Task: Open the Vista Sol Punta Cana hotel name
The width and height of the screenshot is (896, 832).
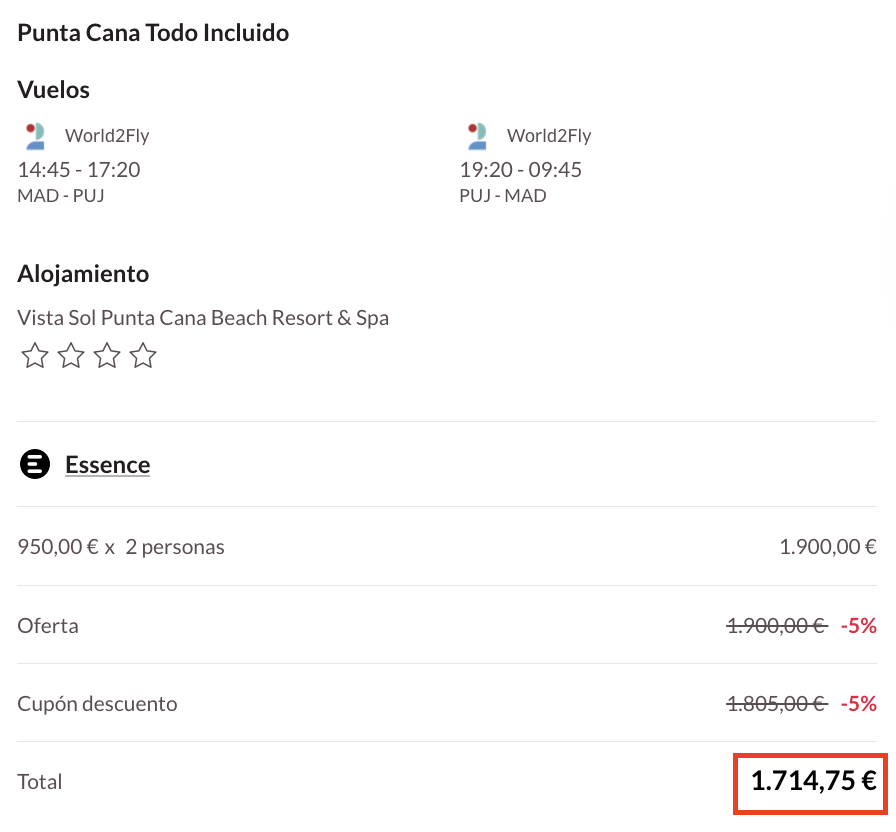Action: coord(203,318)
